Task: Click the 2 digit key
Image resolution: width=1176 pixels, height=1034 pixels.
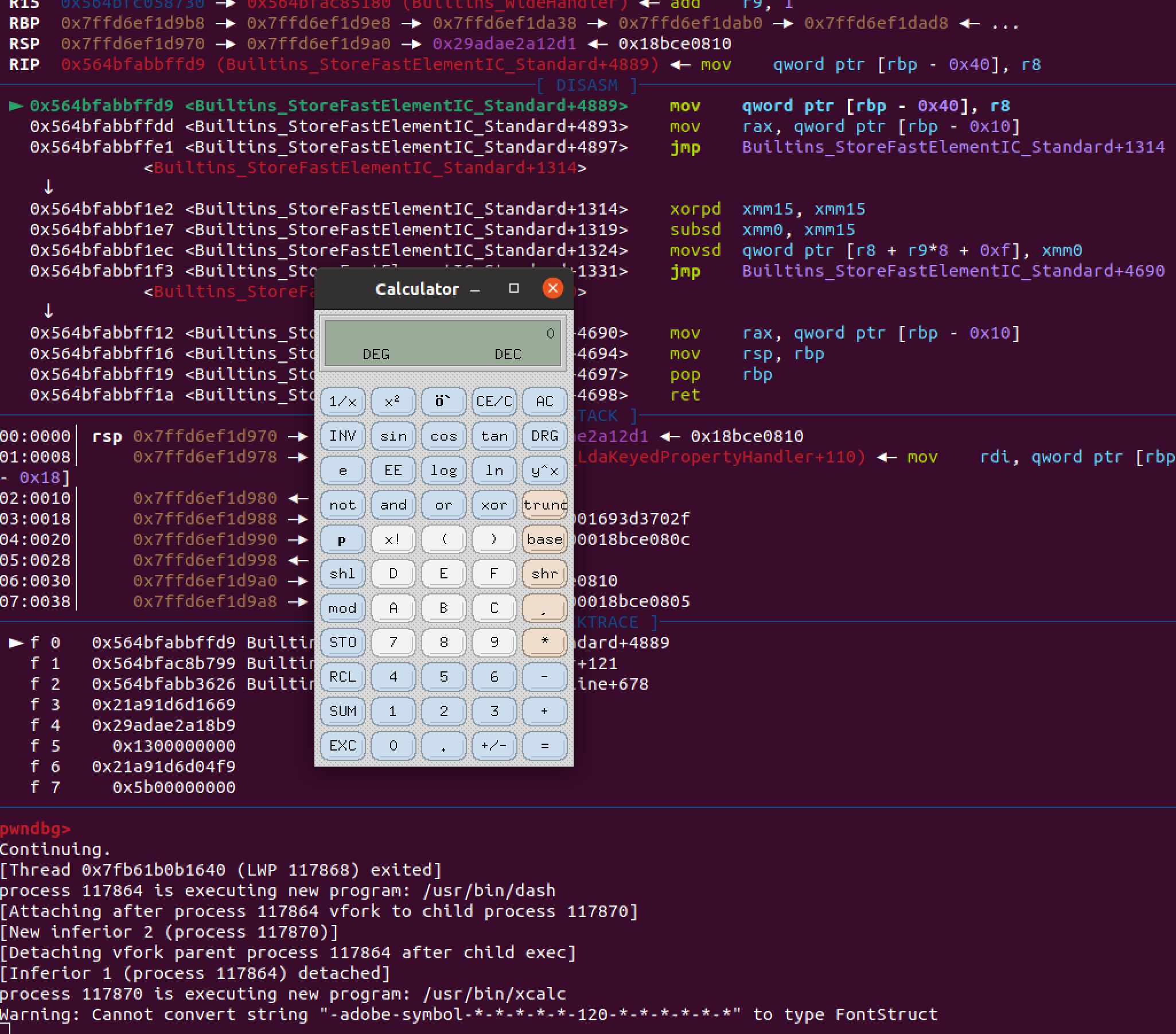Action: tap(443, 711)
